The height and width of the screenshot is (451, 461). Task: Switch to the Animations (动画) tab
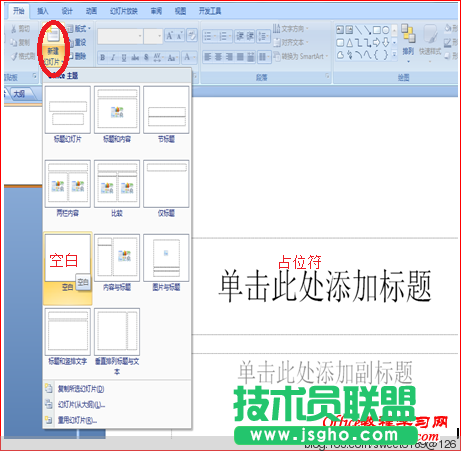[91, 11]
